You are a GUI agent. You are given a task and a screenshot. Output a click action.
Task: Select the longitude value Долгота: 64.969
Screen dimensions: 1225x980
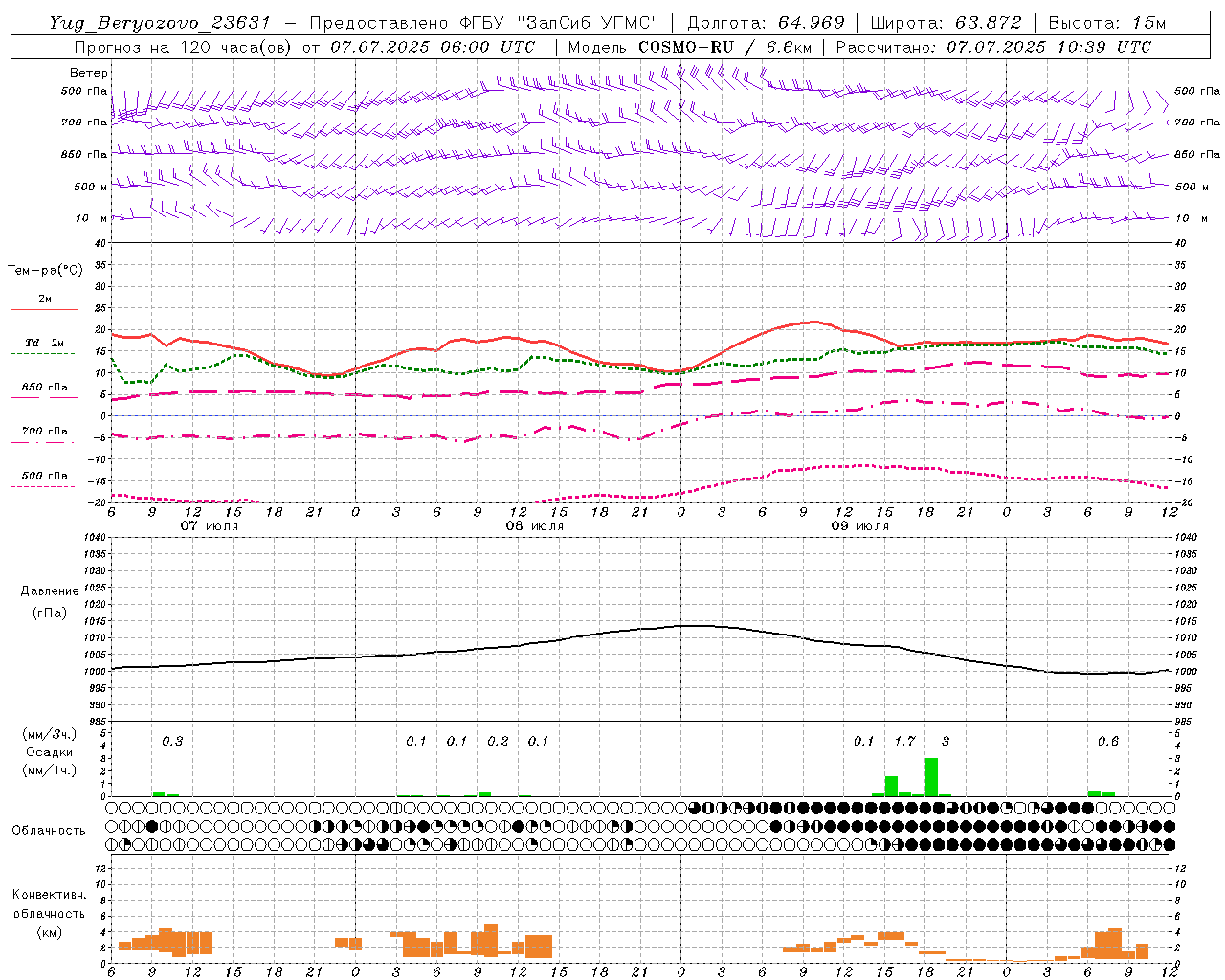(767, 23)
